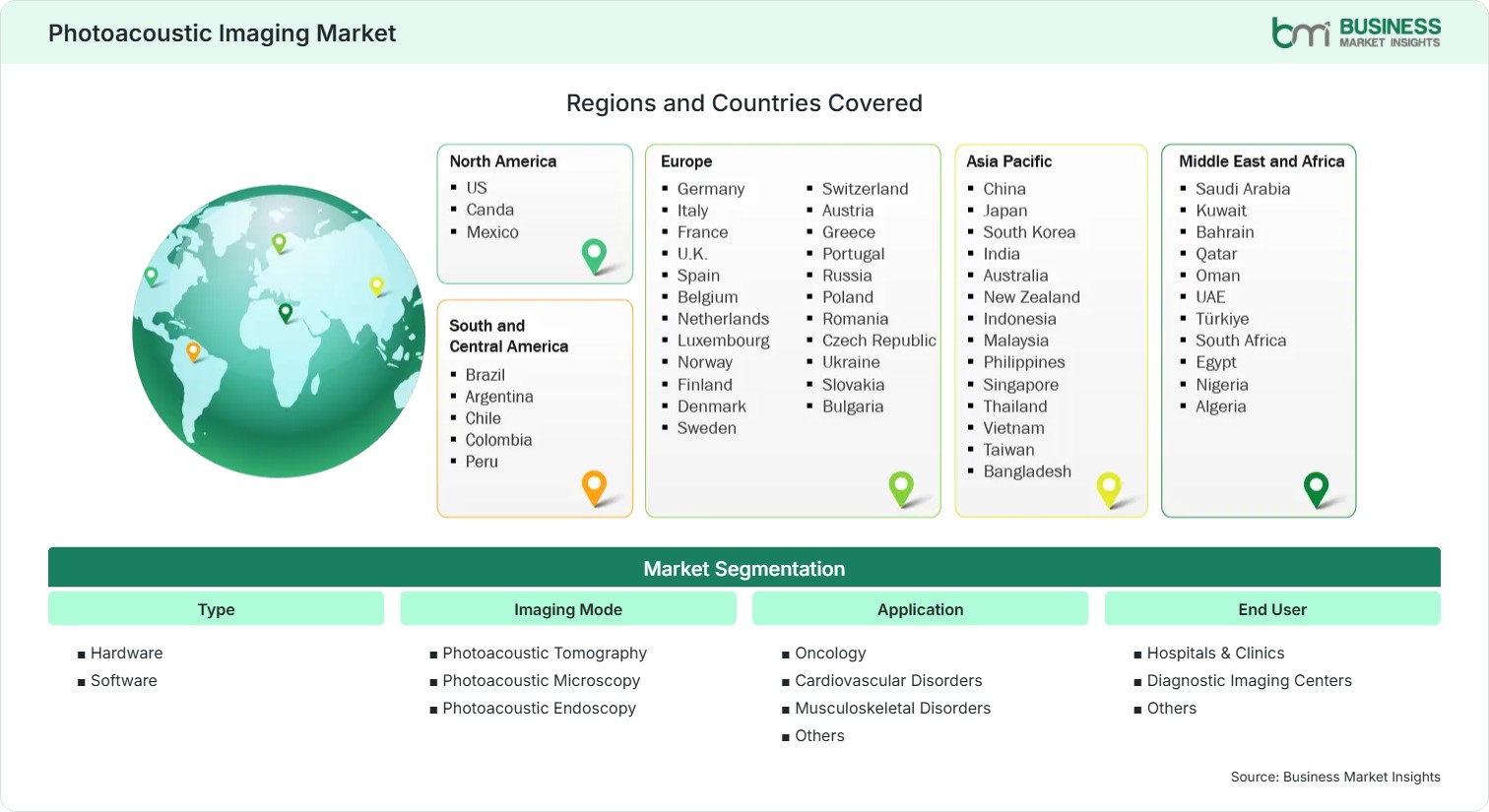Click Colombia in the country list
Image resolution: width=1489 pixels, height=812 pixels.
pos(498,440)
